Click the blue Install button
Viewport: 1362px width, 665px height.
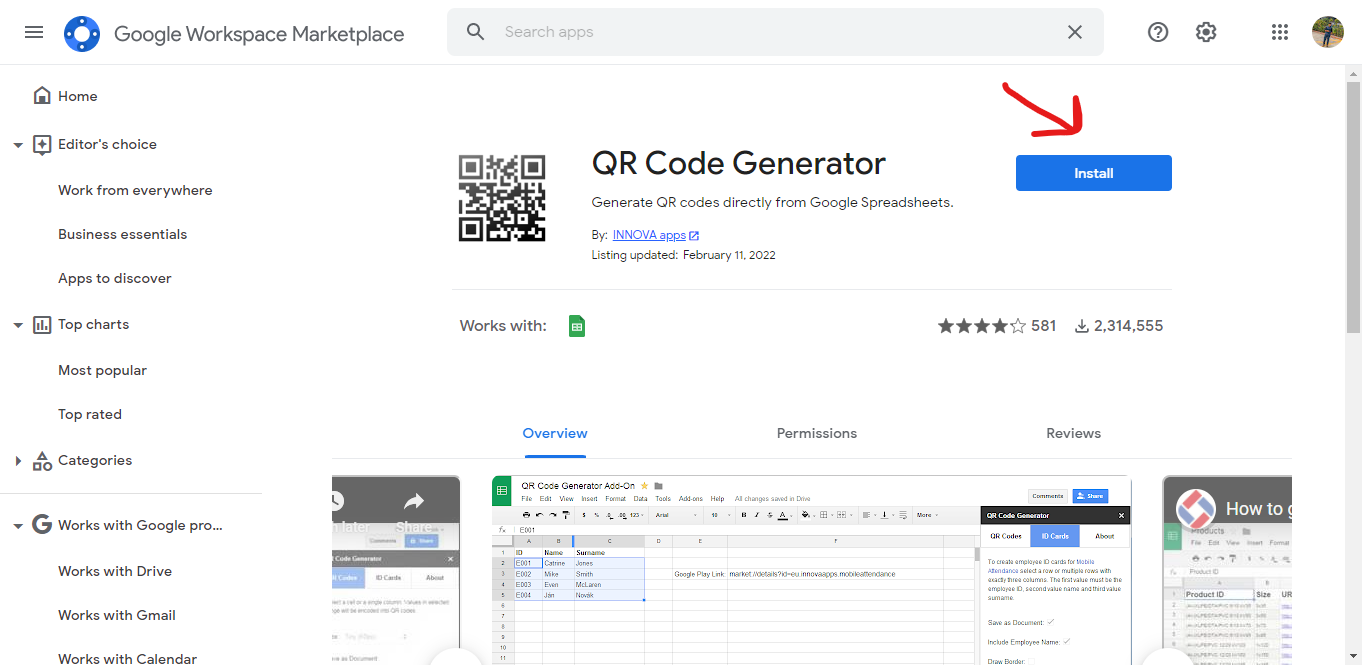coord(1093,173)
